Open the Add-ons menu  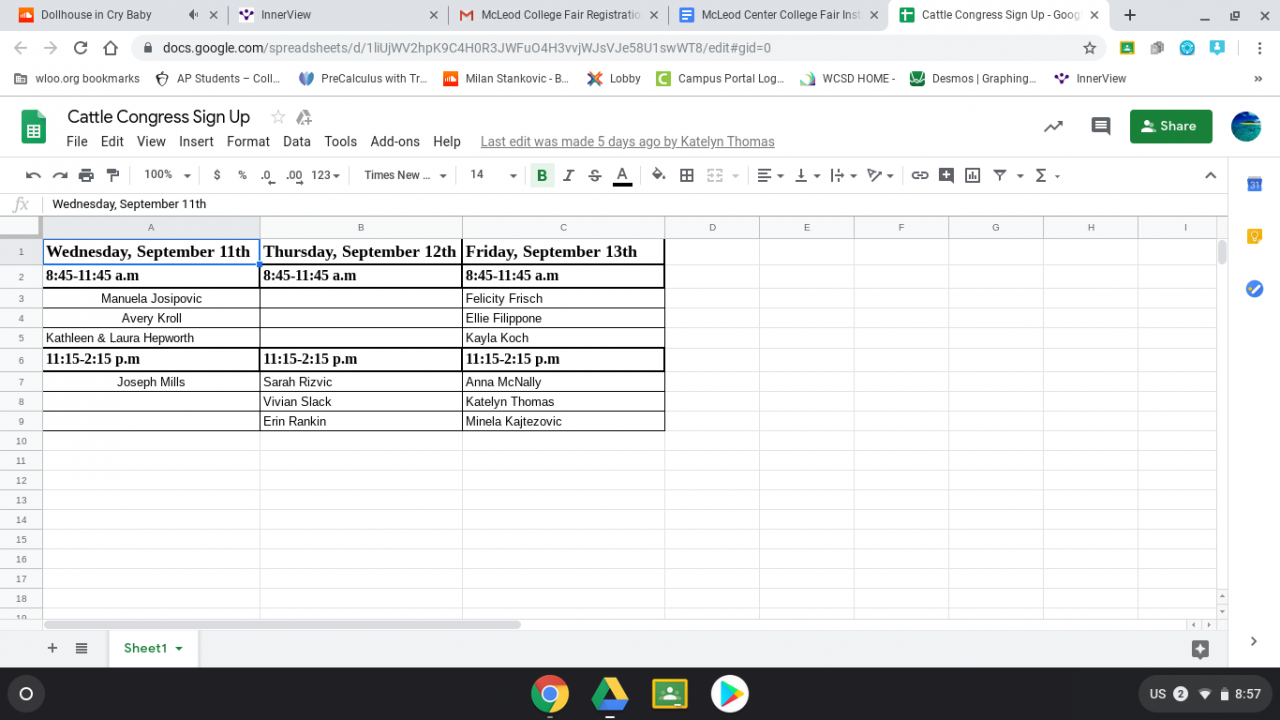(x=395, y=141)
